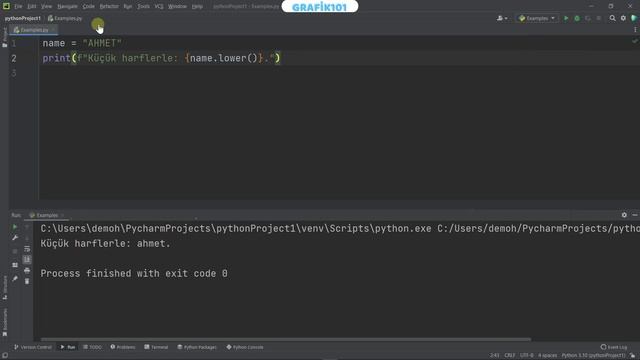Open the Run menu
The width and height of the screenshot is (640, 360).
click(x=128, y=7)
